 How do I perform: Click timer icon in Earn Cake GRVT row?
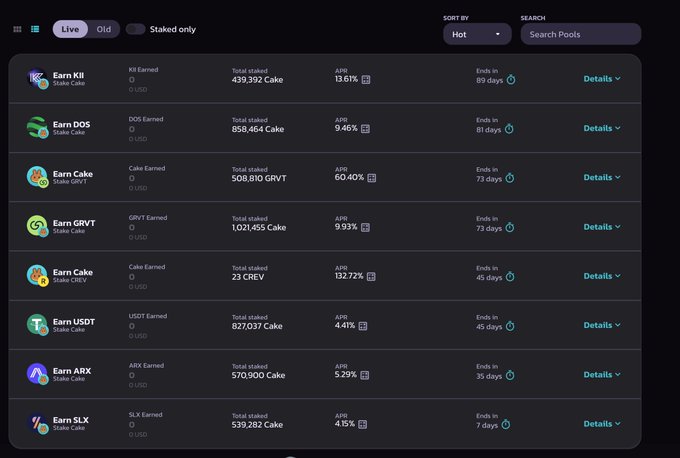click(510, 178)
